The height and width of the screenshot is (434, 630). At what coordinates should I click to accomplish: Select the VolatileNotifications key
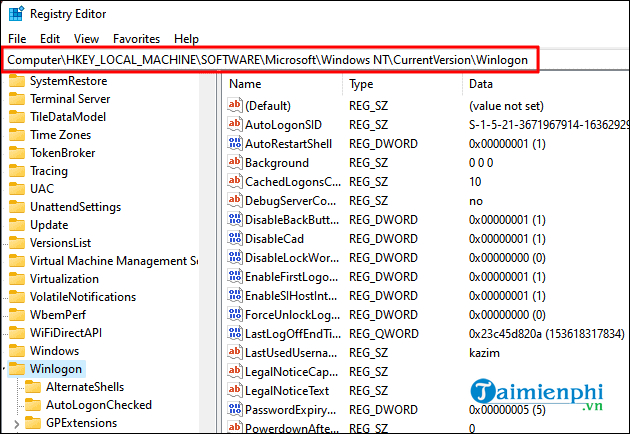[x=83, y=297]
